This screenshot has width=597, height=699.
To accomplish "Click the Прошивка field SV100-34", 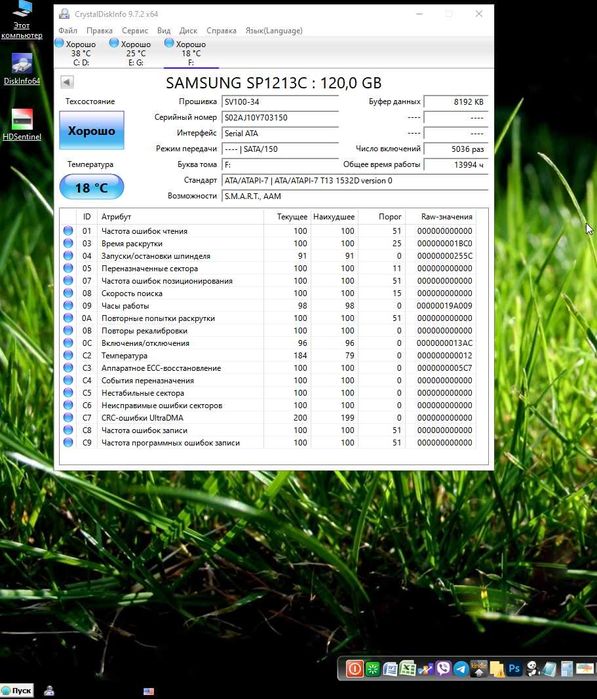I will click(280, 102).
